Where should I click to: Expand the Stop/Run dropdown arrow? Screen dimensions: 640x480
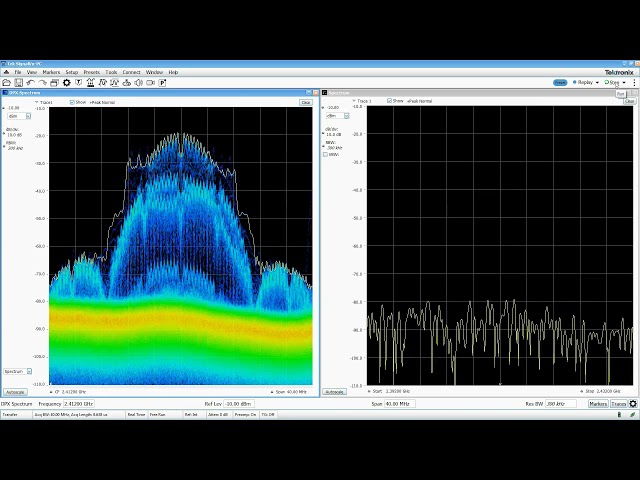pos(624,82)
